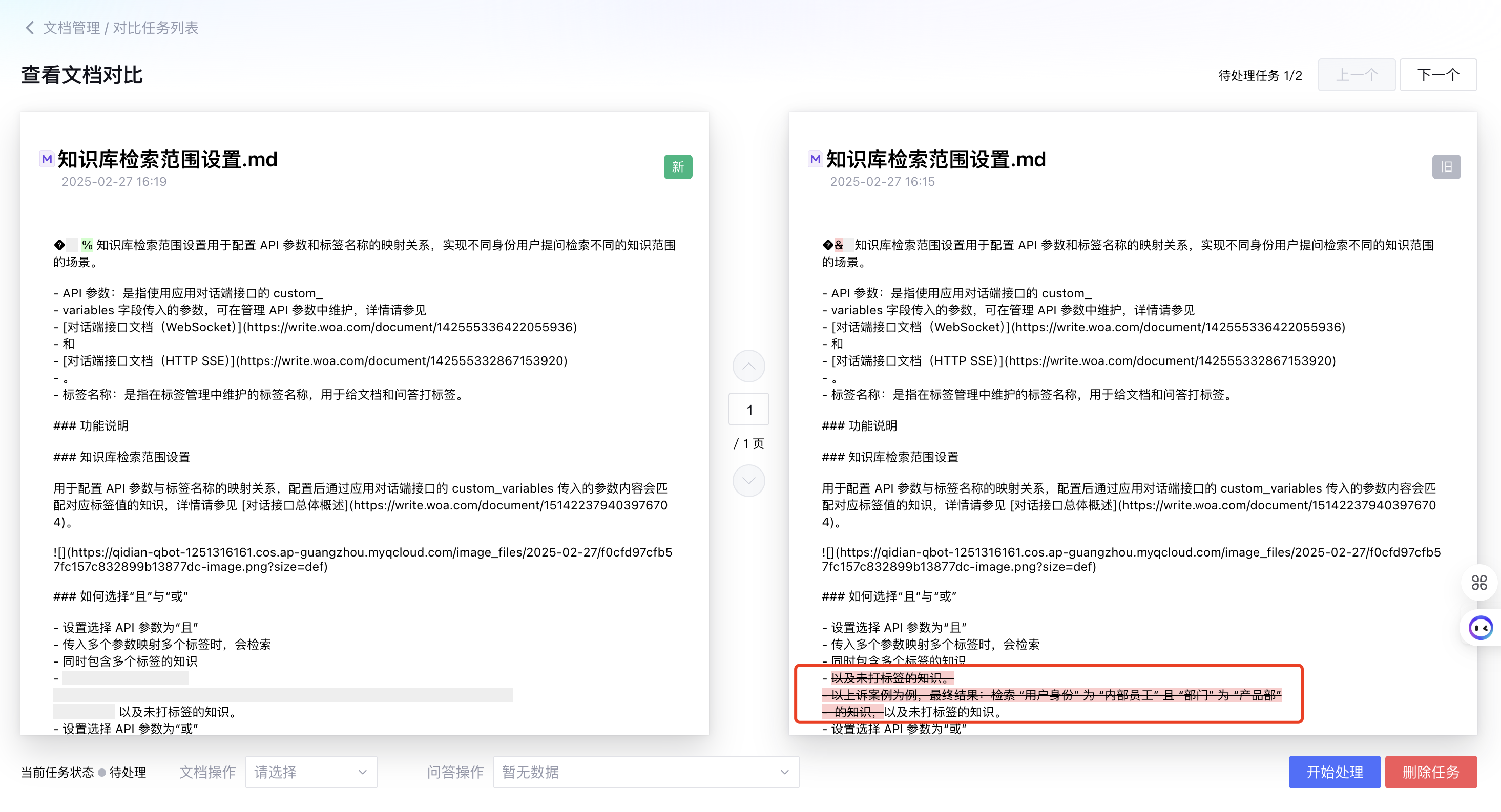Click the green 新 version badge
Viewport: 1501px width, 812px height.
(678, 167)
